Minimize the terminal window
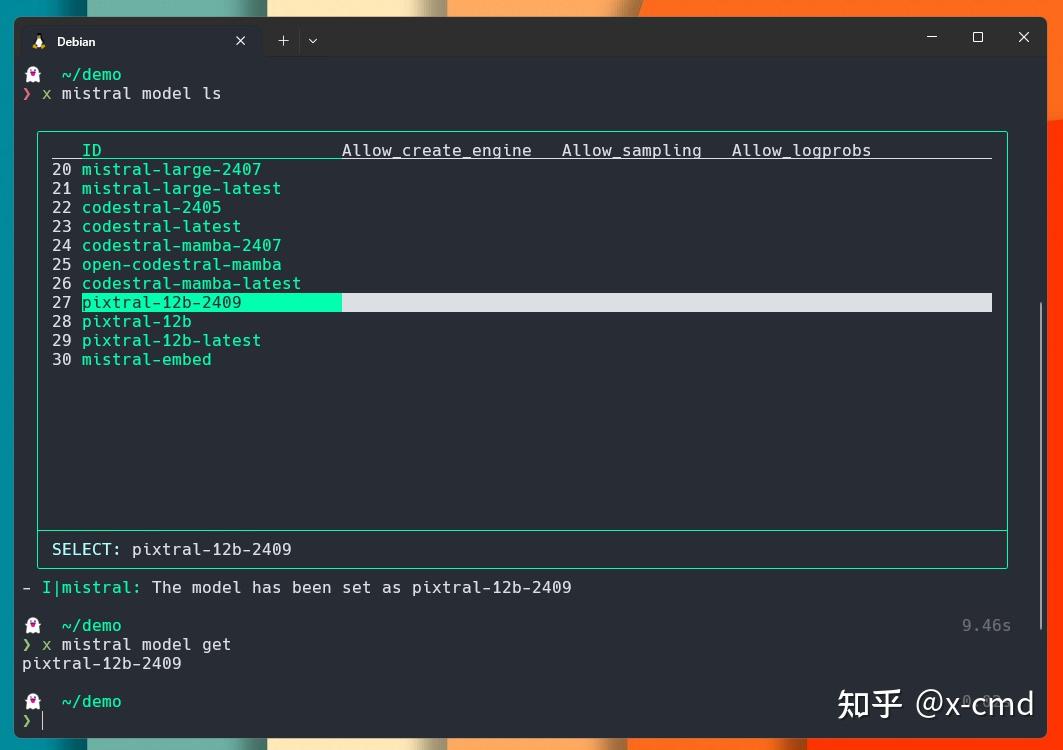 click(931, 37)
